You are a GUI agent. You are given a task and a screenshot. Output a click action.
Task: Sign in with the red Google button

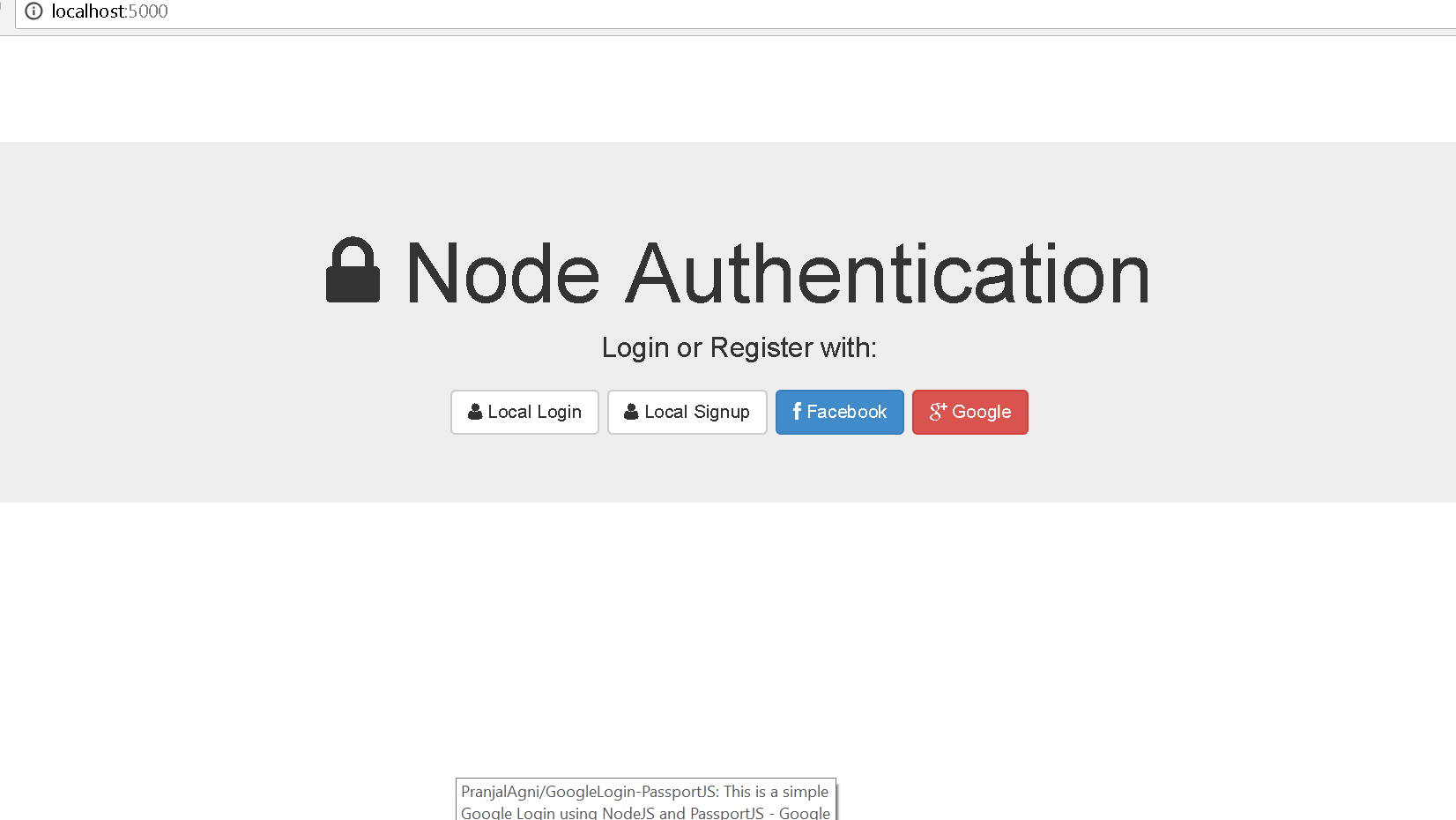point(969,412)
